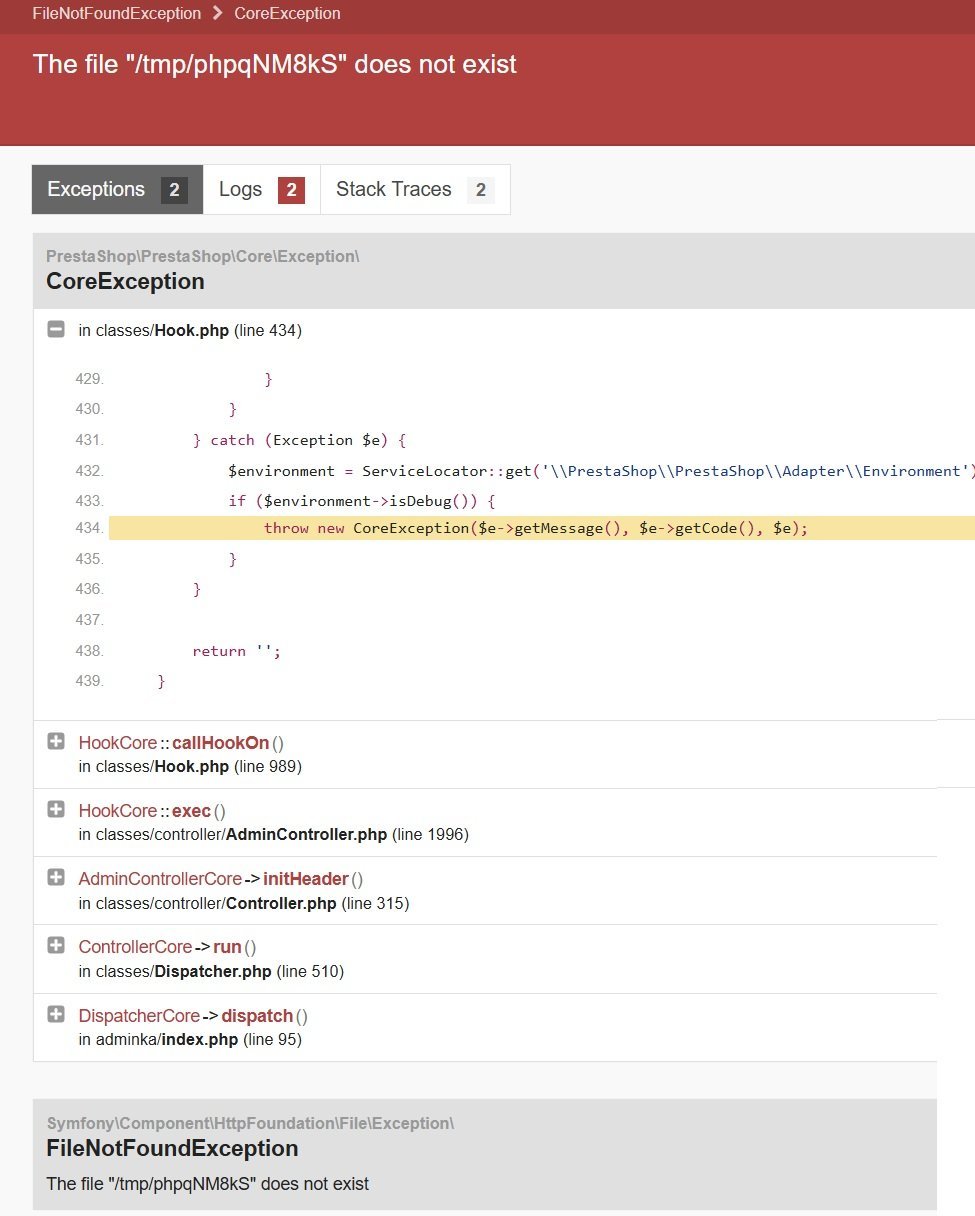Click the red Logs count badge

coord(291,190)
